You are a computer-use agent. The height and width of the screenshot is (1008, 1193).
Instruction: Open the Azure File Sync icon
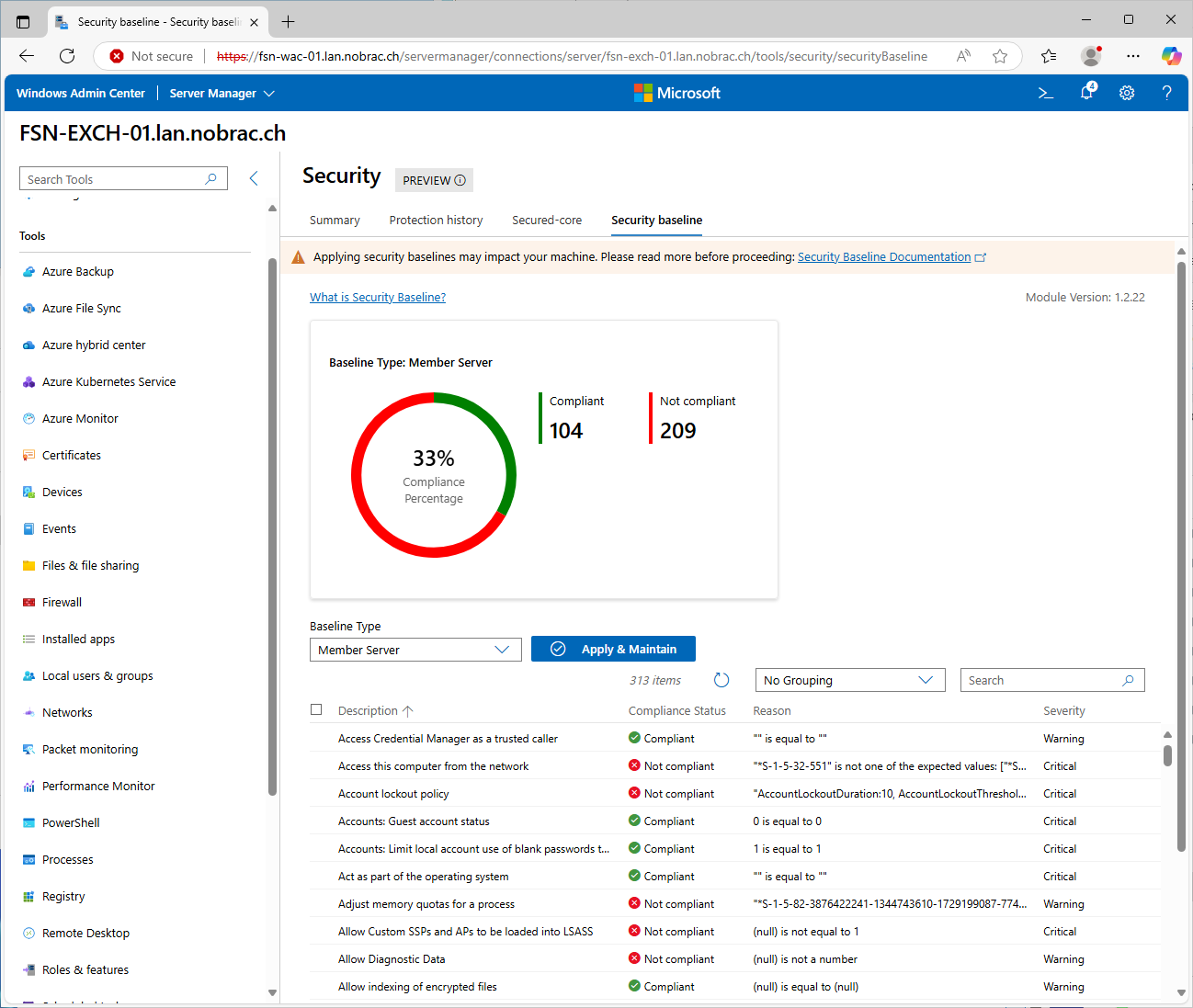point(28,309)
